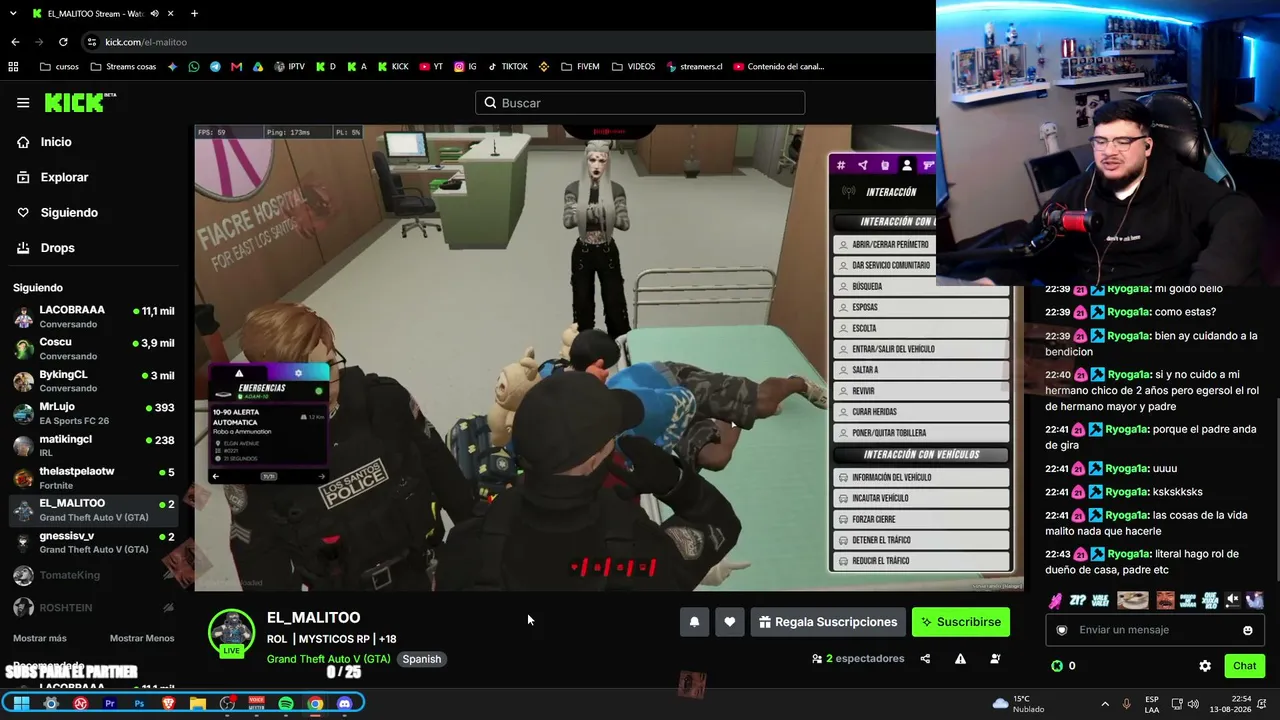1280x720 pixels.
Task: Click the Spanish language tag
Action: point(421,659)
